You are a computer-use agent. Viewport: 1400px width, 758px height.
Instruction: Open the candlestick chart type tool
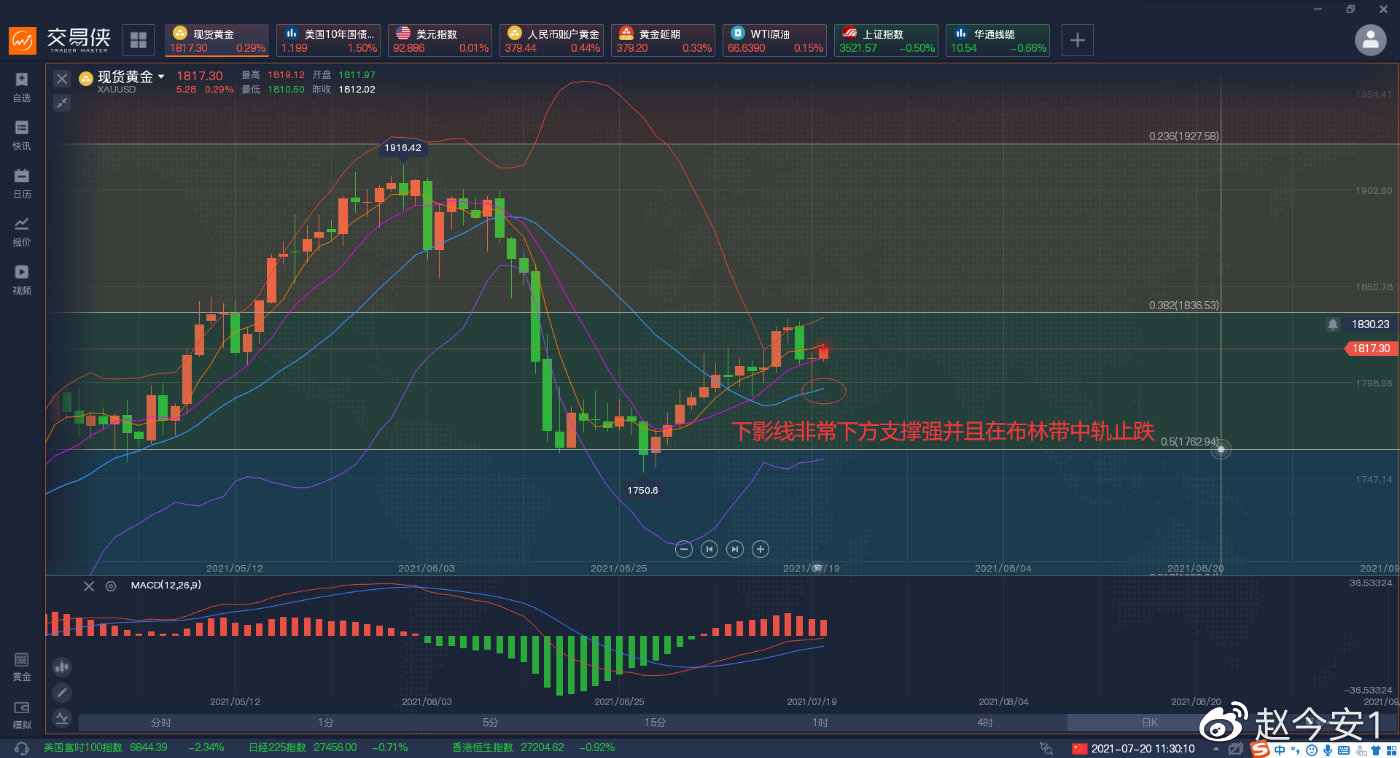(x=62, y=666)
